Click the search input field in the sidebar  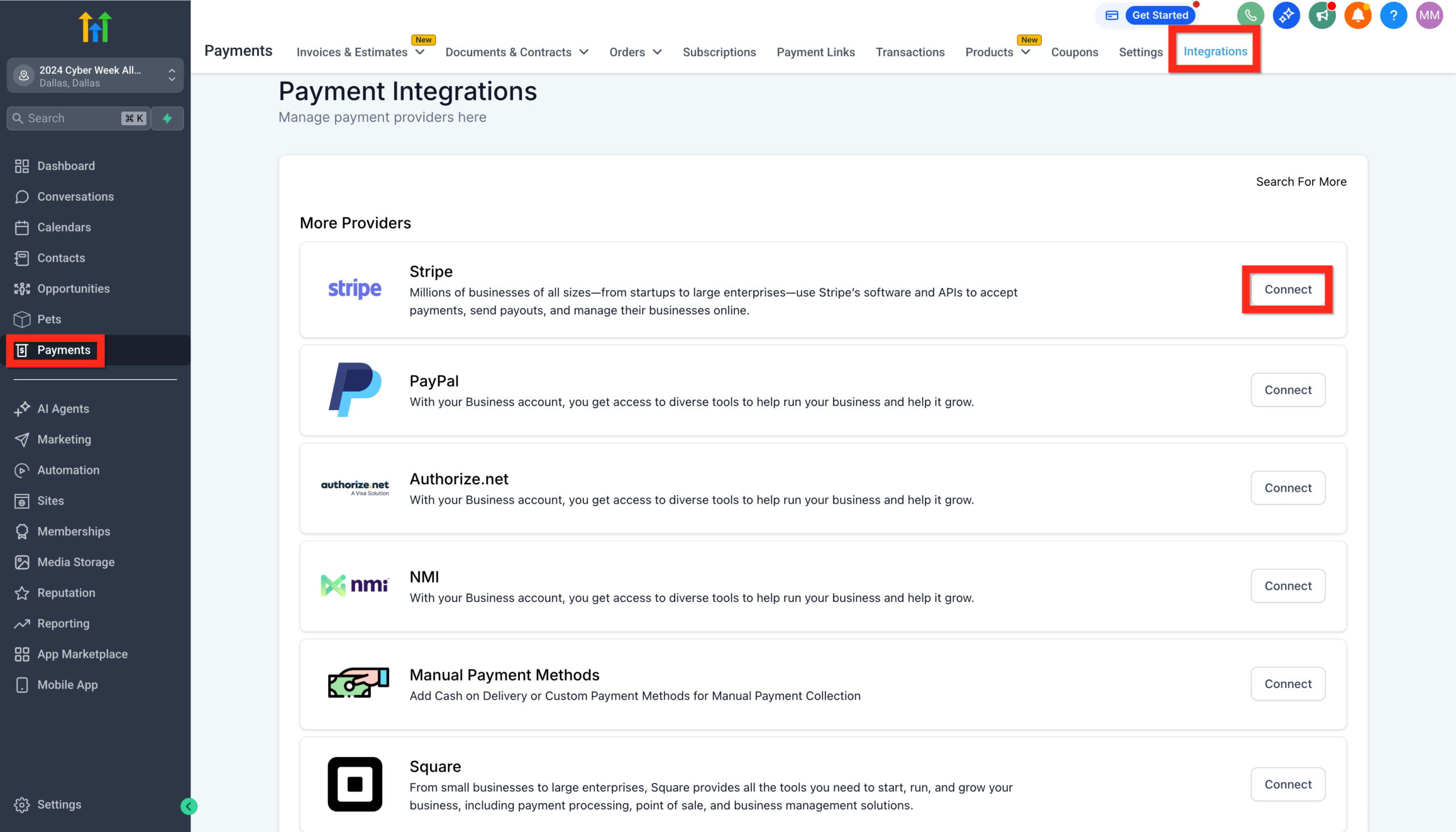point(68,118)
